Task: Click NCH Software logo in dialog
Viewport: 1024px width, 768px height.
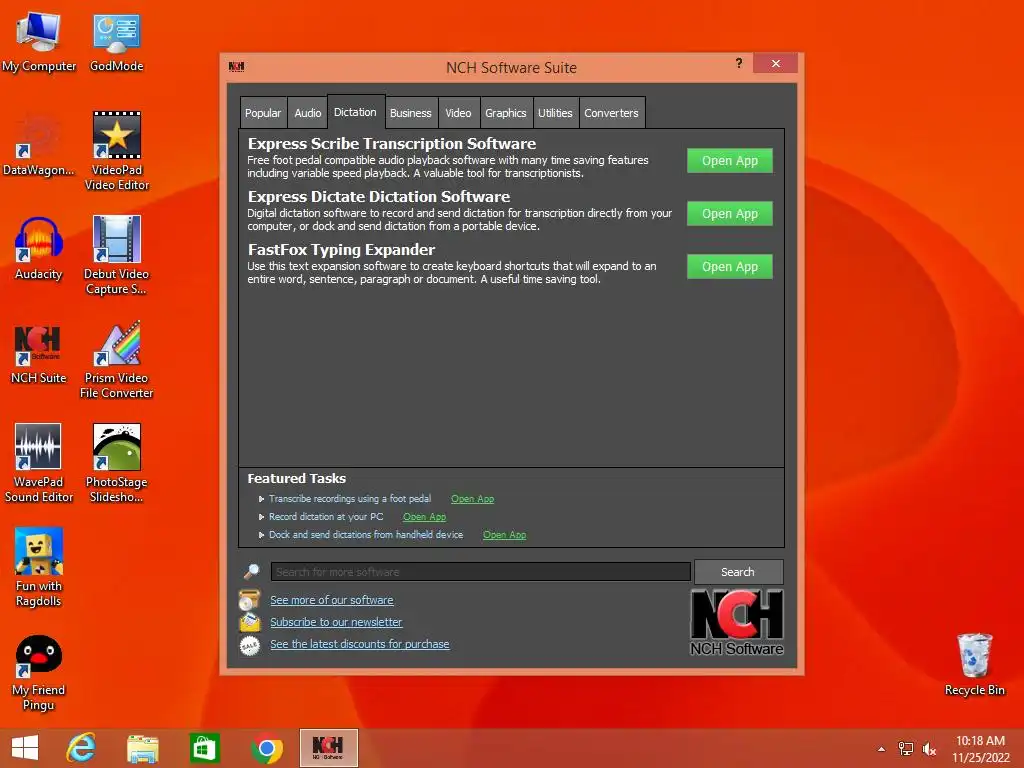Action: coord(737,622)
